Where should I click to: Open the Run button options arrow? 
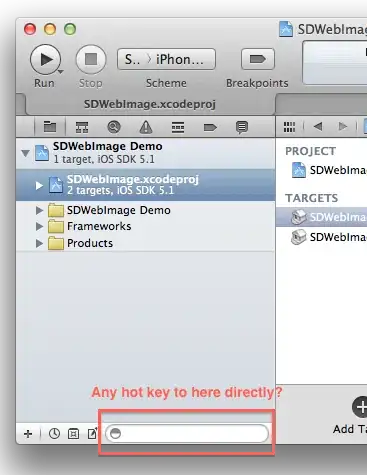(60, 71)
